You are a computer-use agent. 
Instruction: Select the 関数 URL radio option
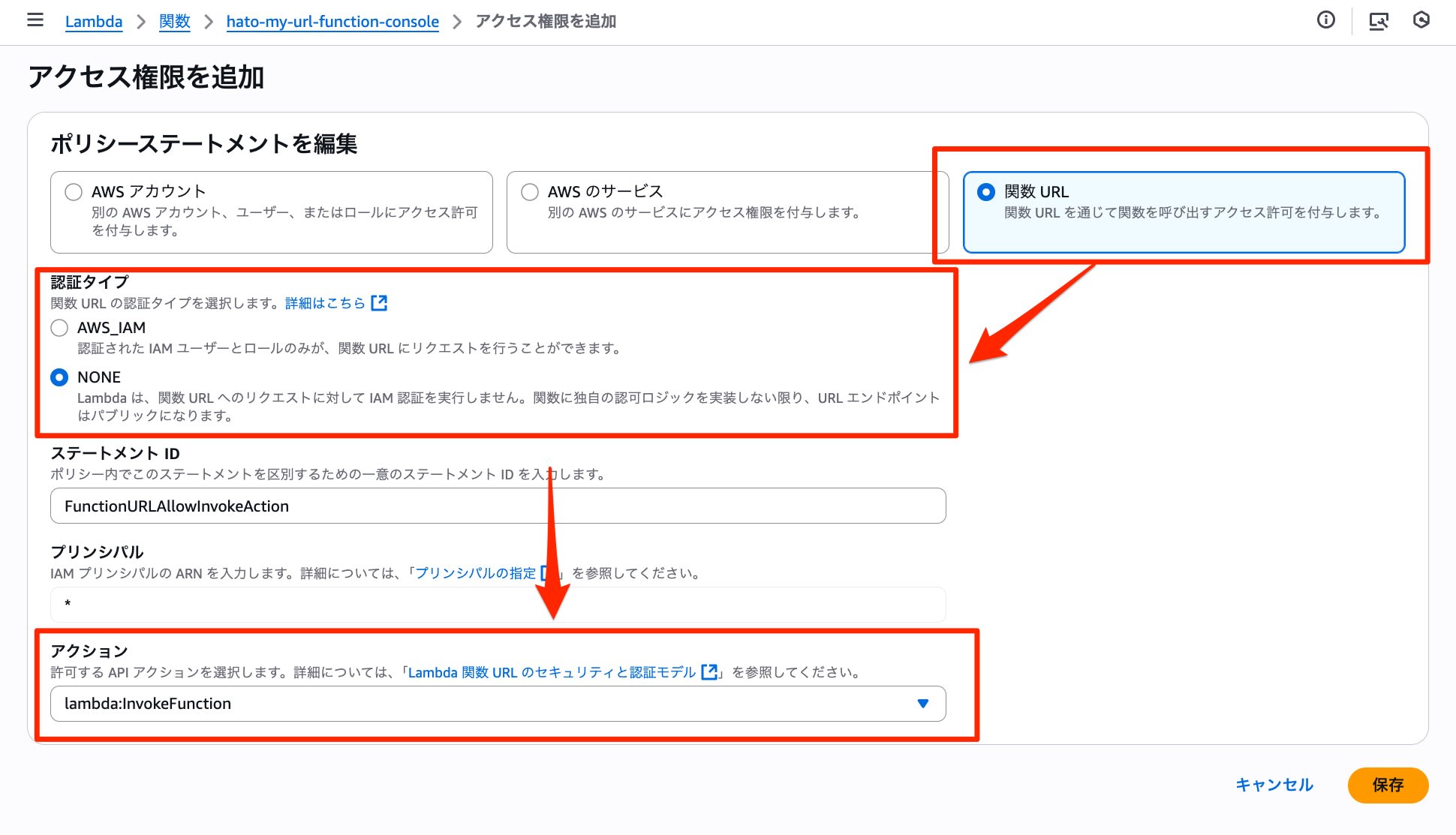985,191
